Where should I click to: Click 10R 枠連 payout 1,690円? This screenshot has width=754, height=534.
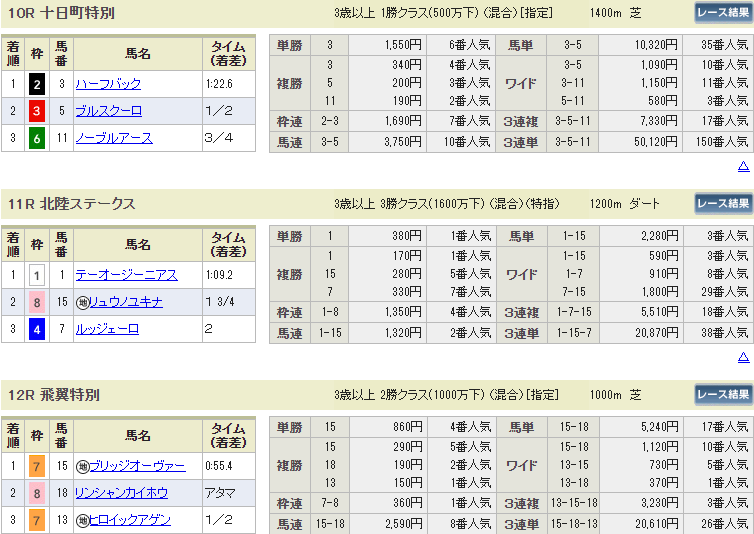(x=403, y=121)
